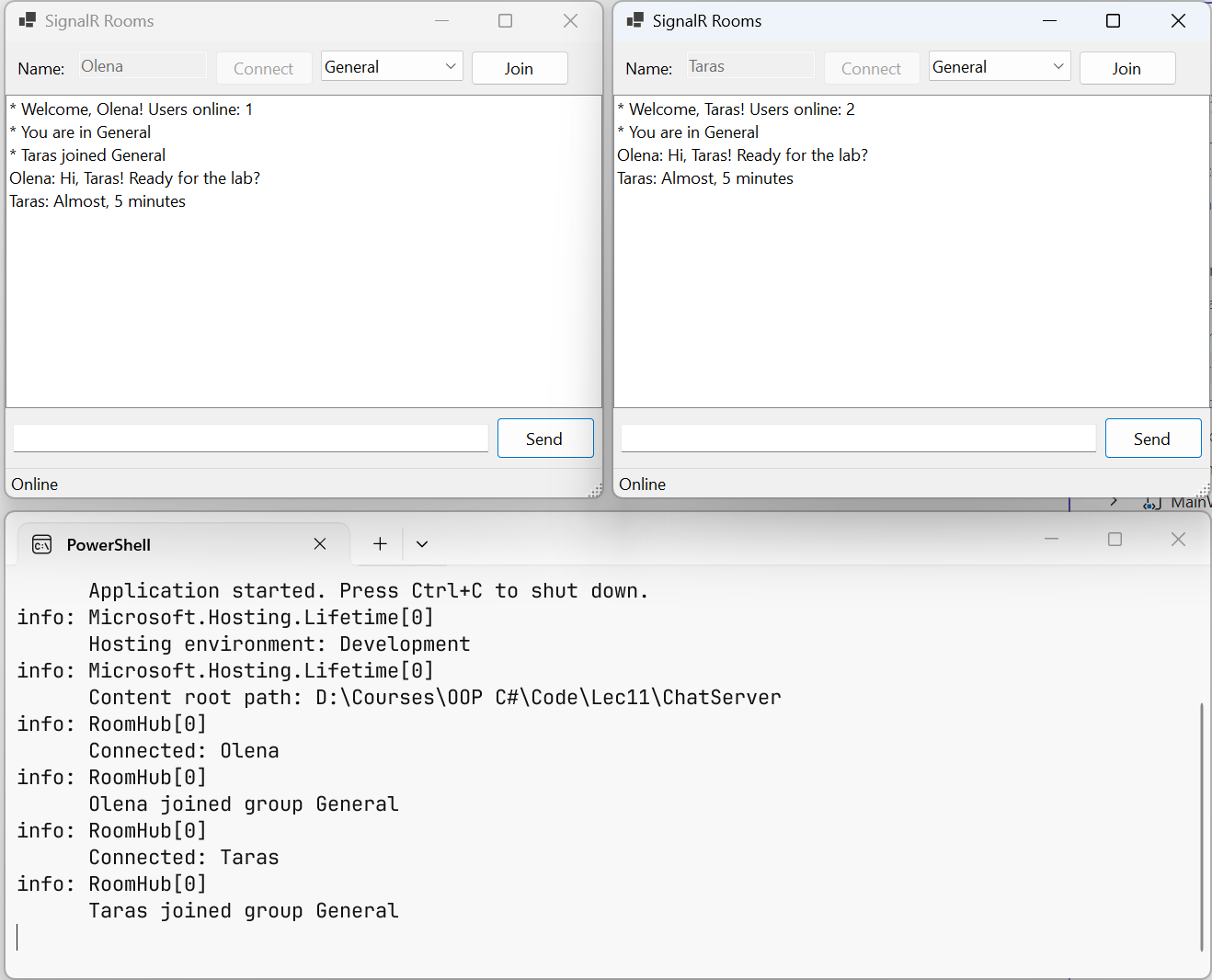
Task: Click the app icon in the right SignalR Rooms title bar
Action: pyautogui.click(x=635, y=20)
